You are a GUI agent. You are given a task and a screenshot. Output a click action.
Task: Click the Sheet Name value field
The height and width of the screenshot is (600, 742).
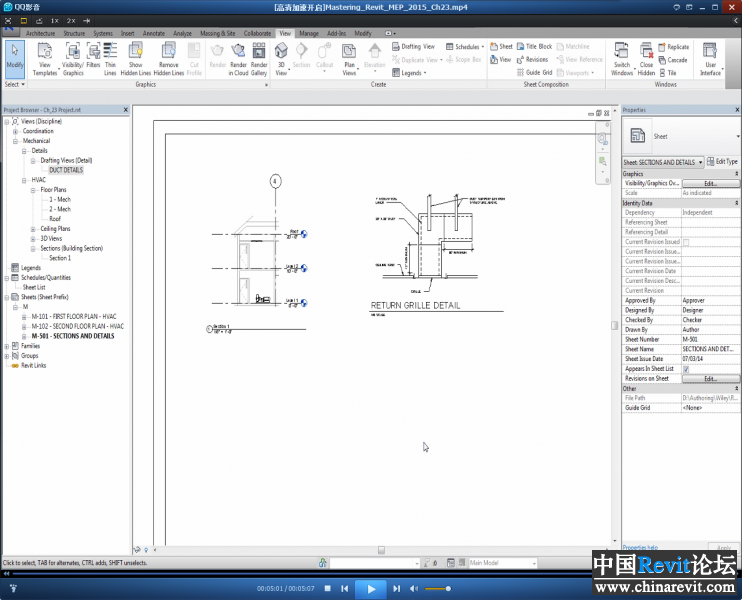pyautogui.click(x=710, y=349)
